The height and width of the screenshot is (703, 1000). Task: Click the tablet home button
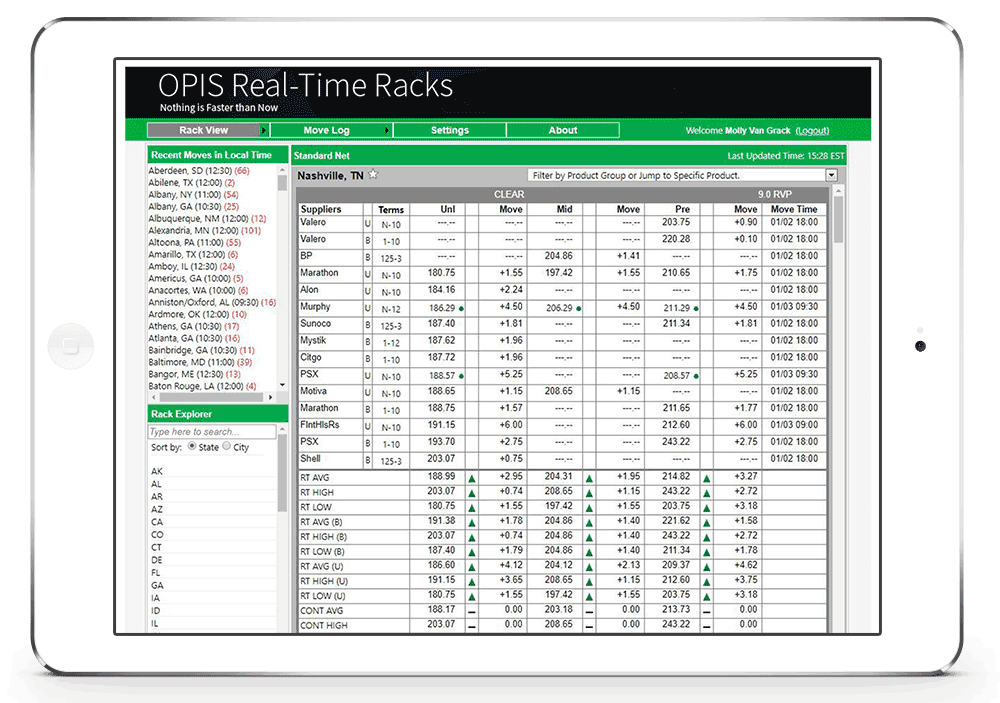pyautogui.click(x=71, y=346)
